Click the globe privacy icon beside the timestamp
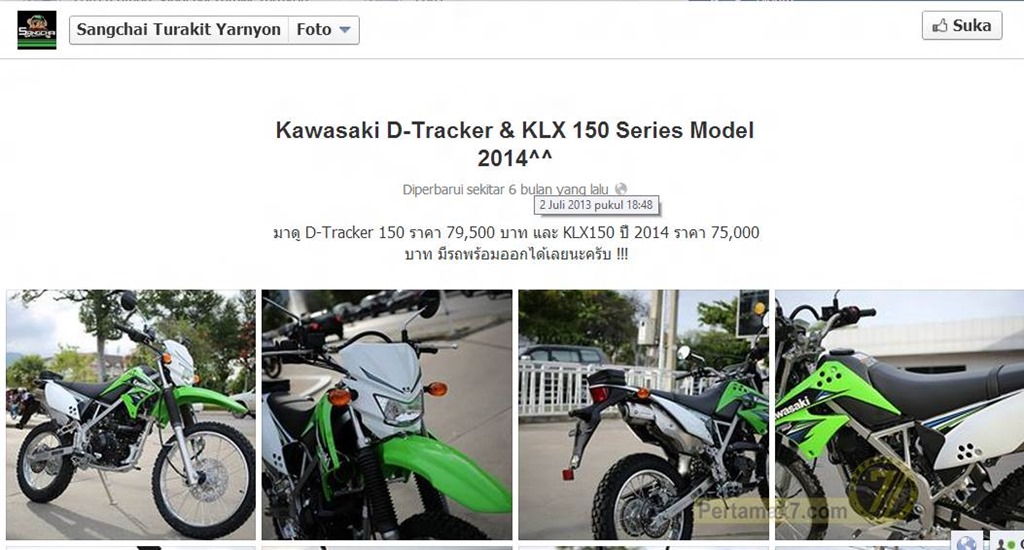Viewport: 1024px width, 550px height. tap(620, 189)
